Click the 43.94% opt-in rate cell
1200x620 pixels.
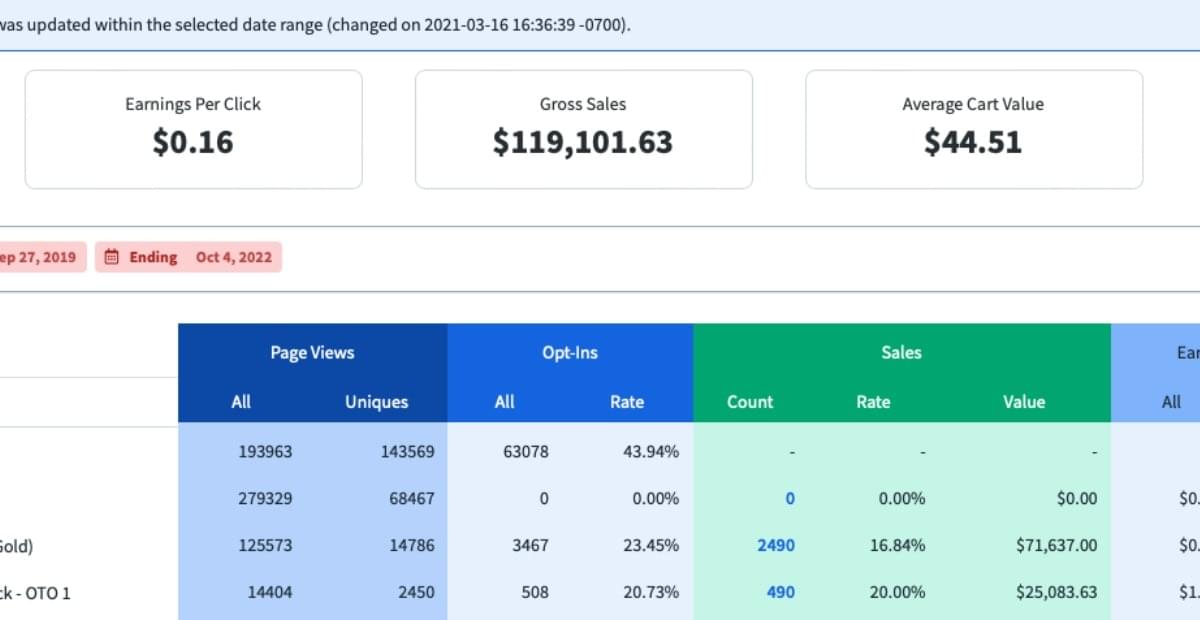pos(651,451)
